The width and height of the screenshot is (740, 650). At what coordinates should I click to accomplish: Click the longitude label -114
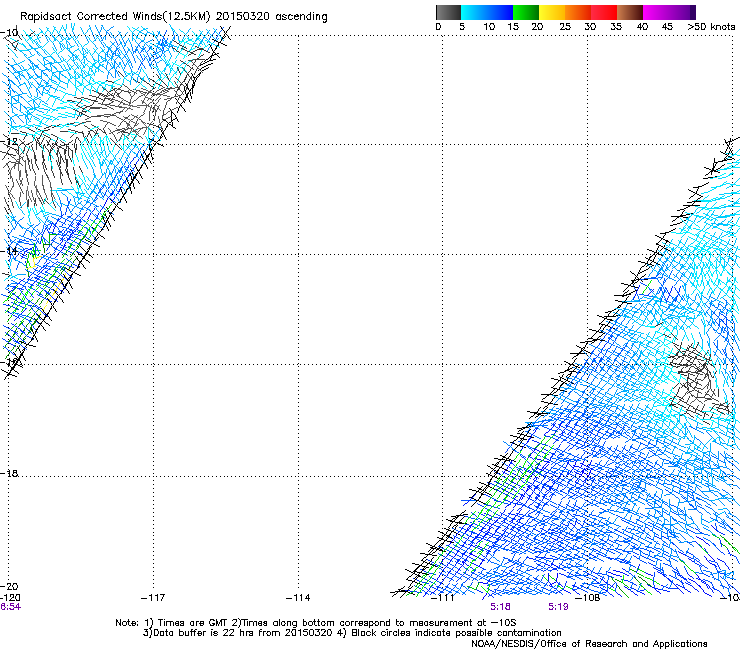[x=298, y=598]
